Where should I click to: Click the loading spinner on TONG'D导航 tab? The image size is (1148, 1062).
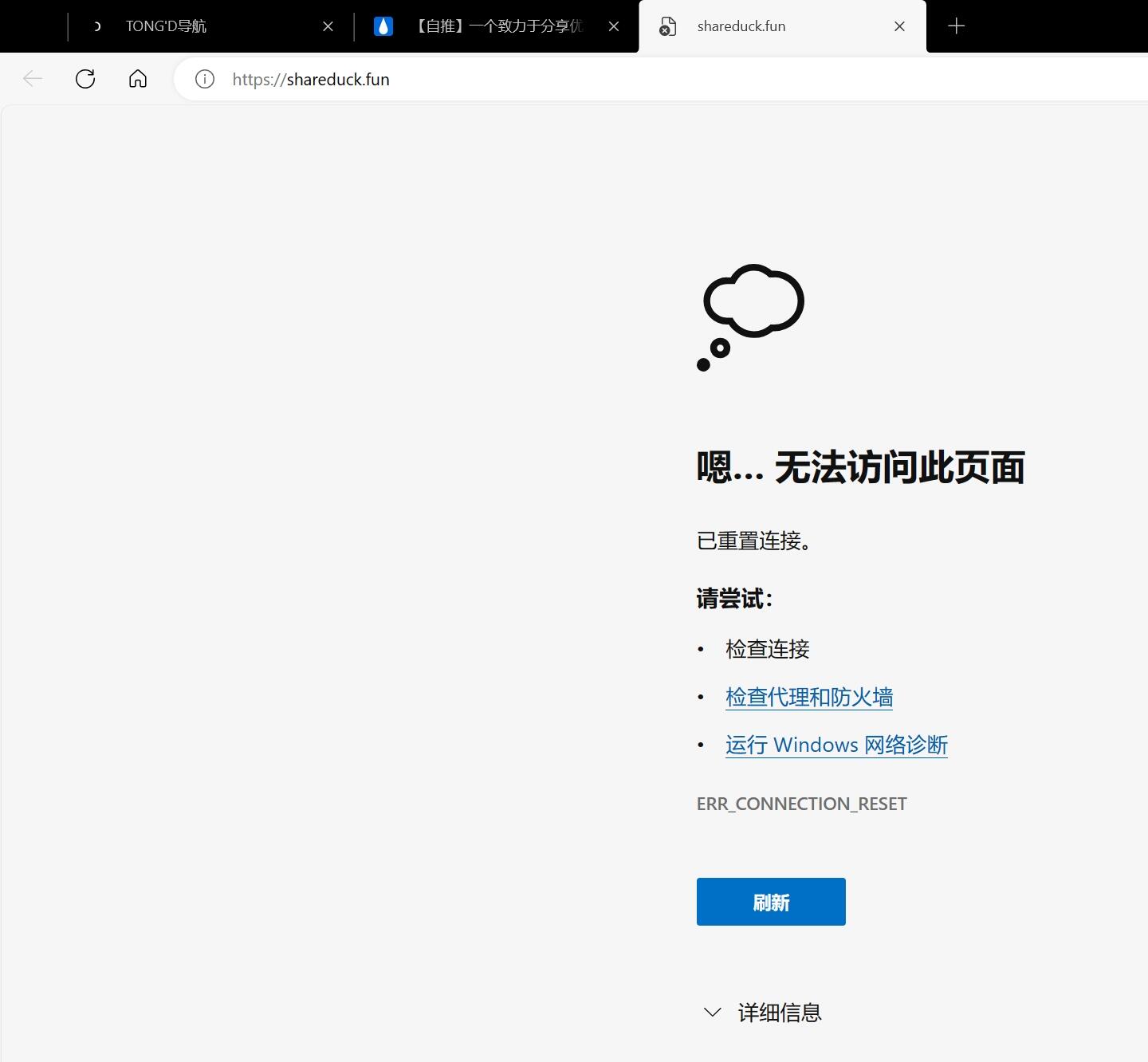click(97, 26)
